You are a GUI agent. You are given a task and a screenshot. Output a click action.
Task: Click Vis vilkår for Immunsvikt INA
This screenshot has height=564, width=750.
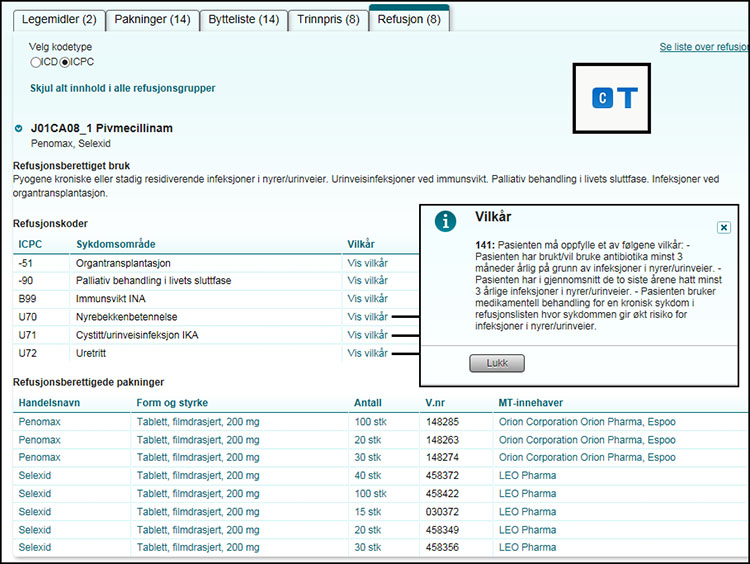(x=367, y=299)
